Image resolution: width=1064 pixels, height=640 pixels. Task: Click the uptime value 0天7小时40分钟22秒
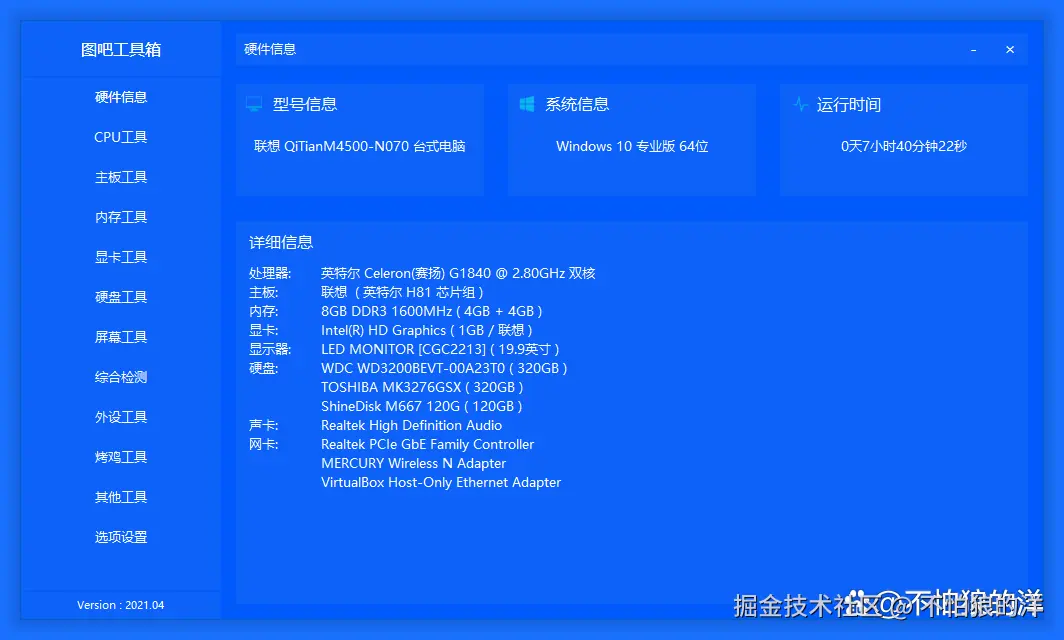[x=904, y=146]
